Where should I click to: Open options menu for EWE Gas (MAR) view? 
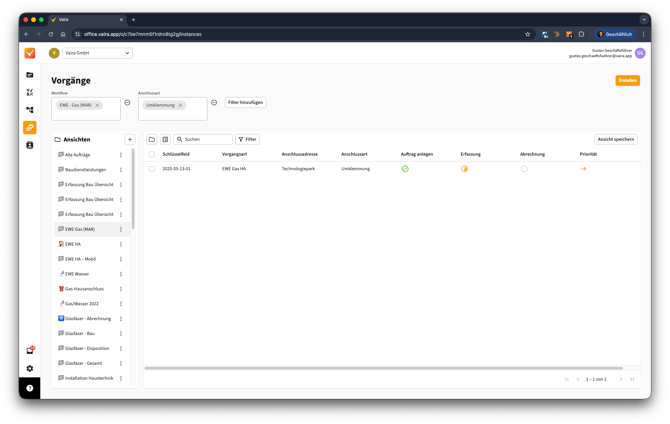(x=121, y=229)
